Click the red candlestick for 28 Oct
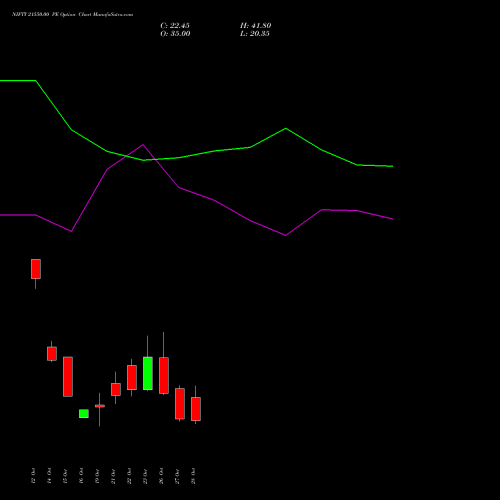Image resolution: width=500 pixels, height=500 pixels. point(196,409)
